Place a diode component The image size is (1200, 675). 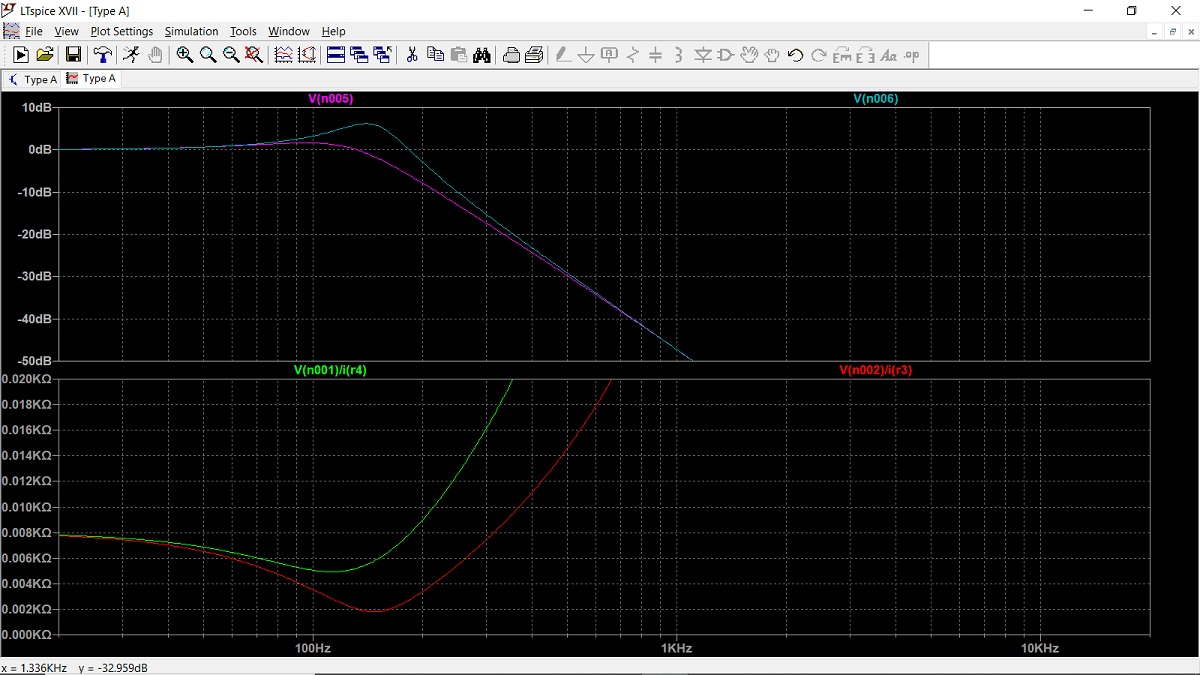[703, 55]
